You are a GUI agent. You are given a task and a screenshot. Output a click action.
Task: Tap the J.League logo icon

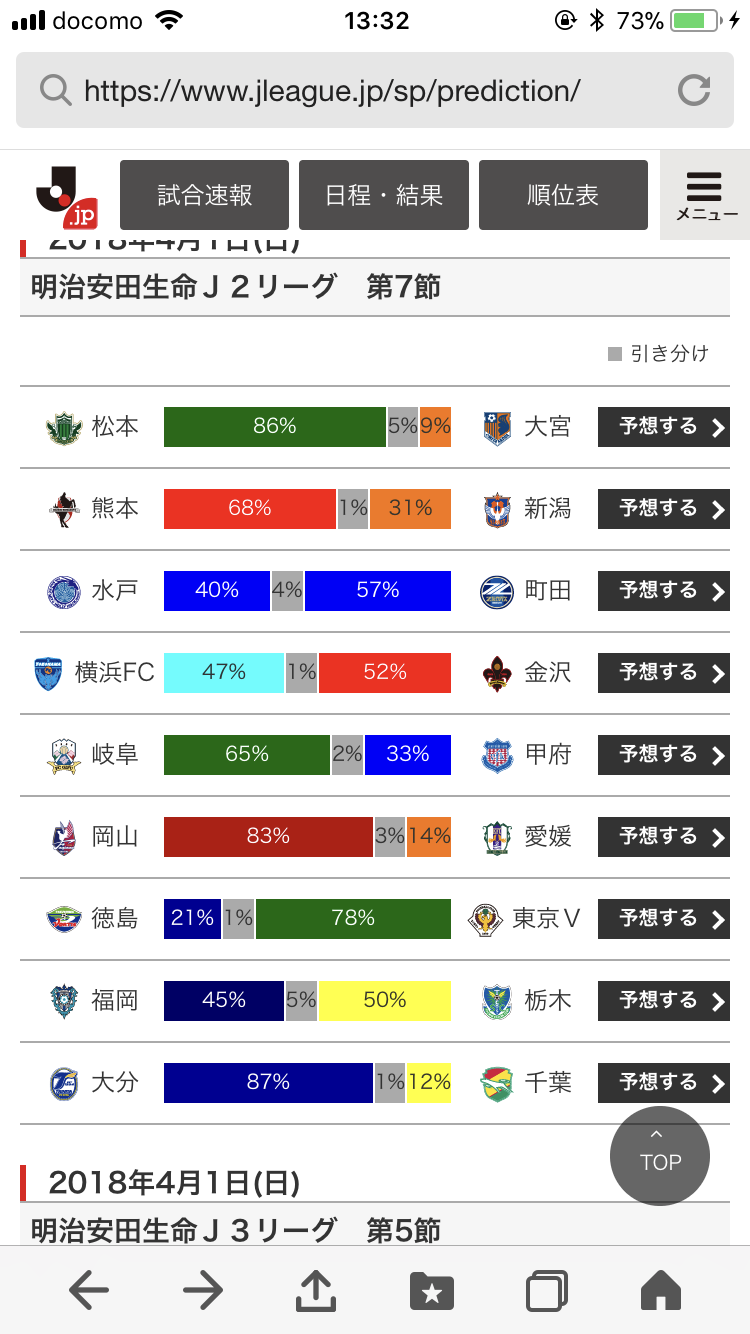click(66, 195)
